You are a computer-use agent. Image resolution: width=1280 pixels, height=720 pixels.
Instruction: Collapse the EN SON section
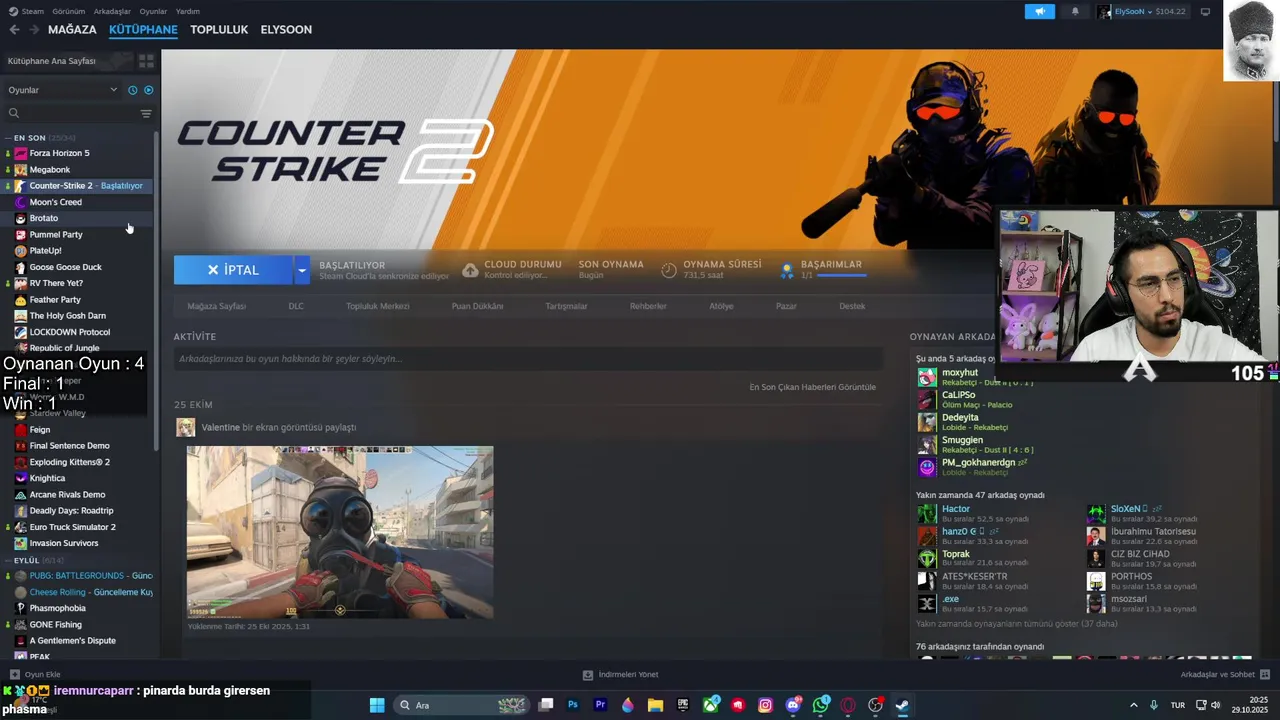click(x=29, y=137)
